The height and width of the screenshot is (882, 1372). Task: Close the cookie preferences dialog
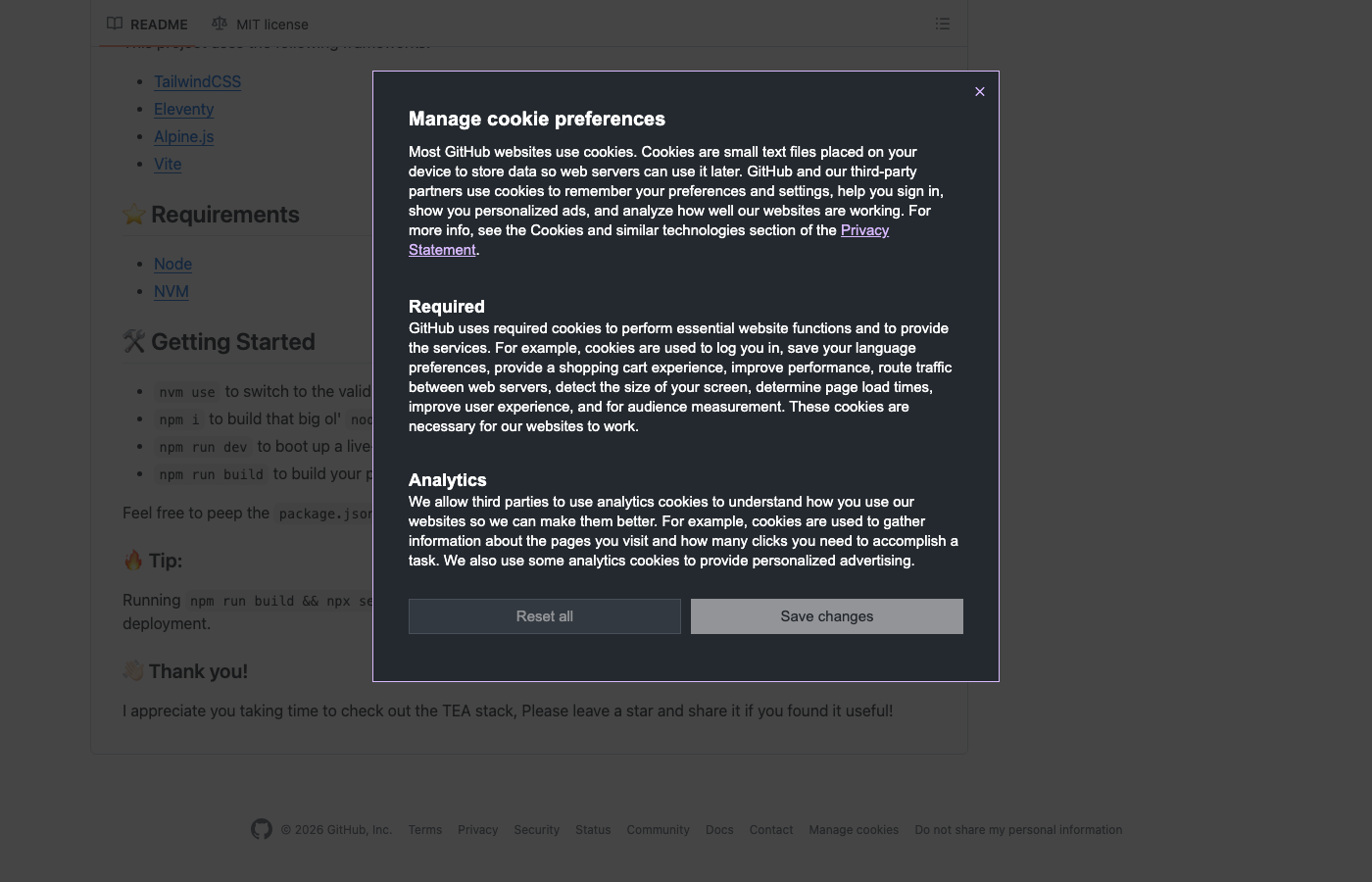[979, 91]
